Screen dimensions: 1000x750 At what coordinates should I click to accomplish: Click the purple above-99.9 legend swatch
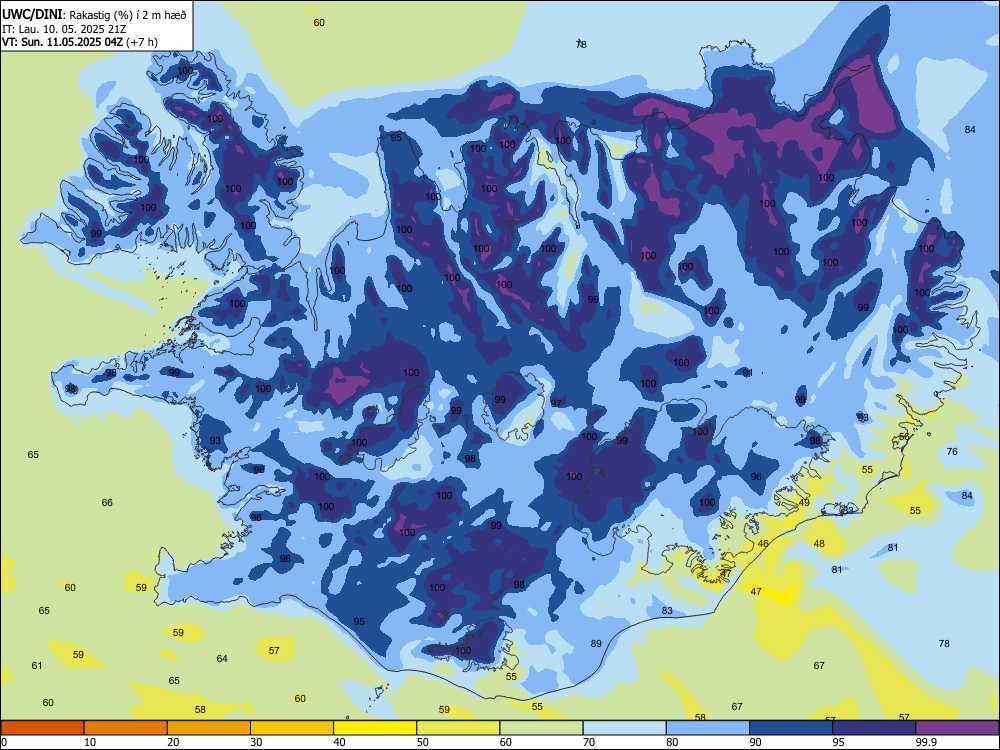tap(957, 728)
